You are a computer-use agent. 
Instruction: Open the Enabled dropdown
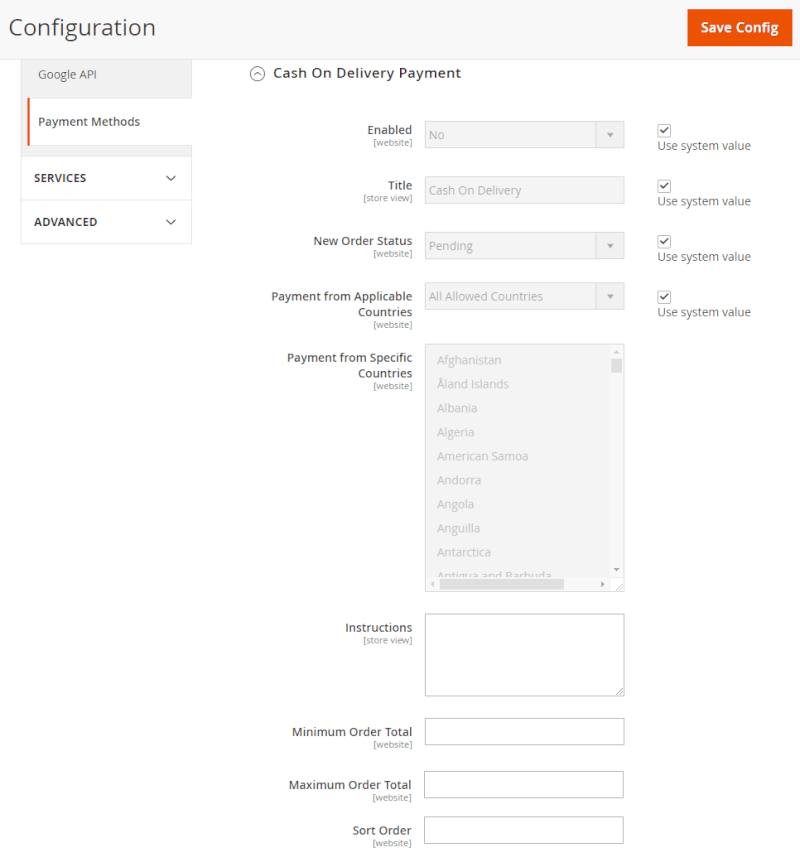[524, 134]
